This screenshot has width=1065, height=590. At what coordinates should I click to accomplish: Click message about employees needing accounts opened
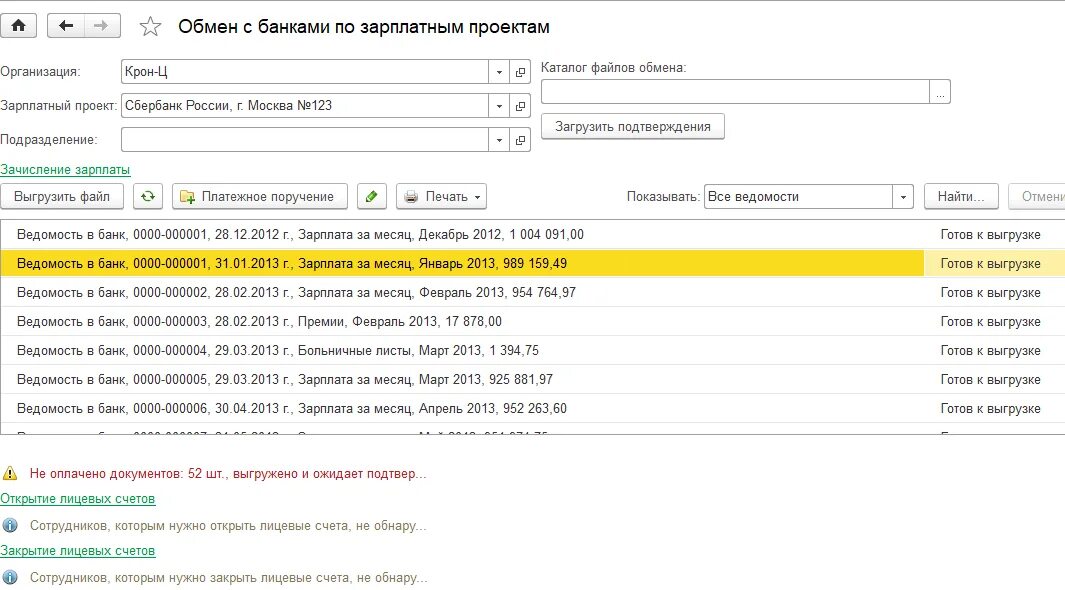[x=228, y=526]
